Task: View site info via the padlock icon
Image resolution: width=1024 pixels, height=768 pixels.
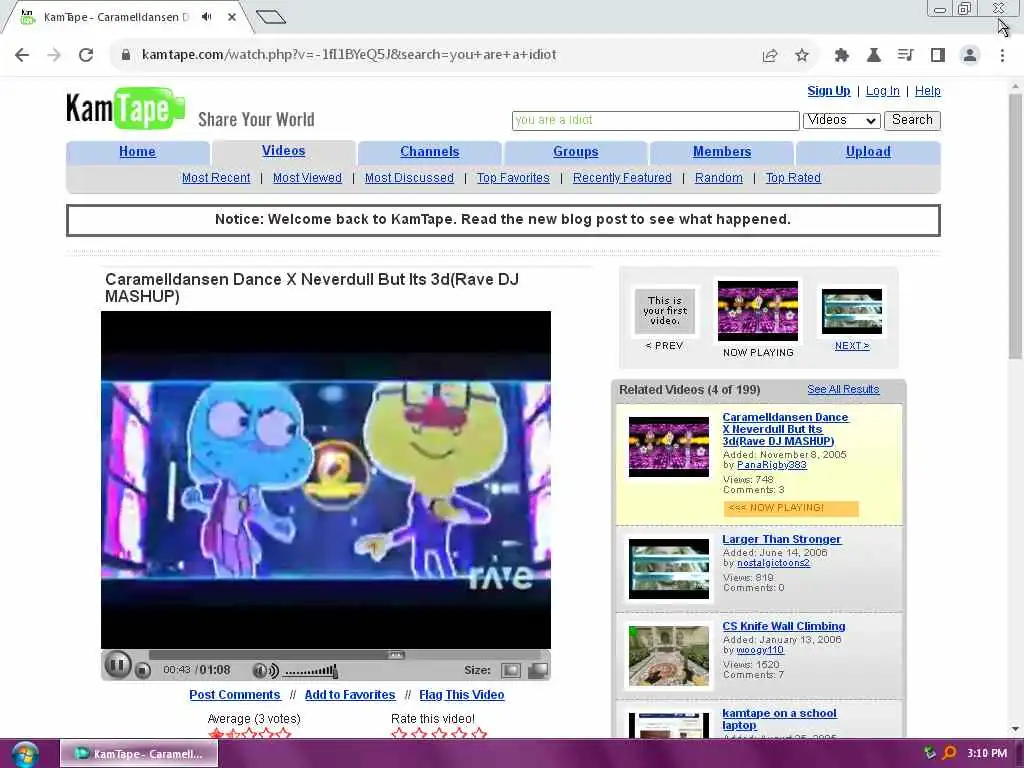Action: (x=125, y=55)
